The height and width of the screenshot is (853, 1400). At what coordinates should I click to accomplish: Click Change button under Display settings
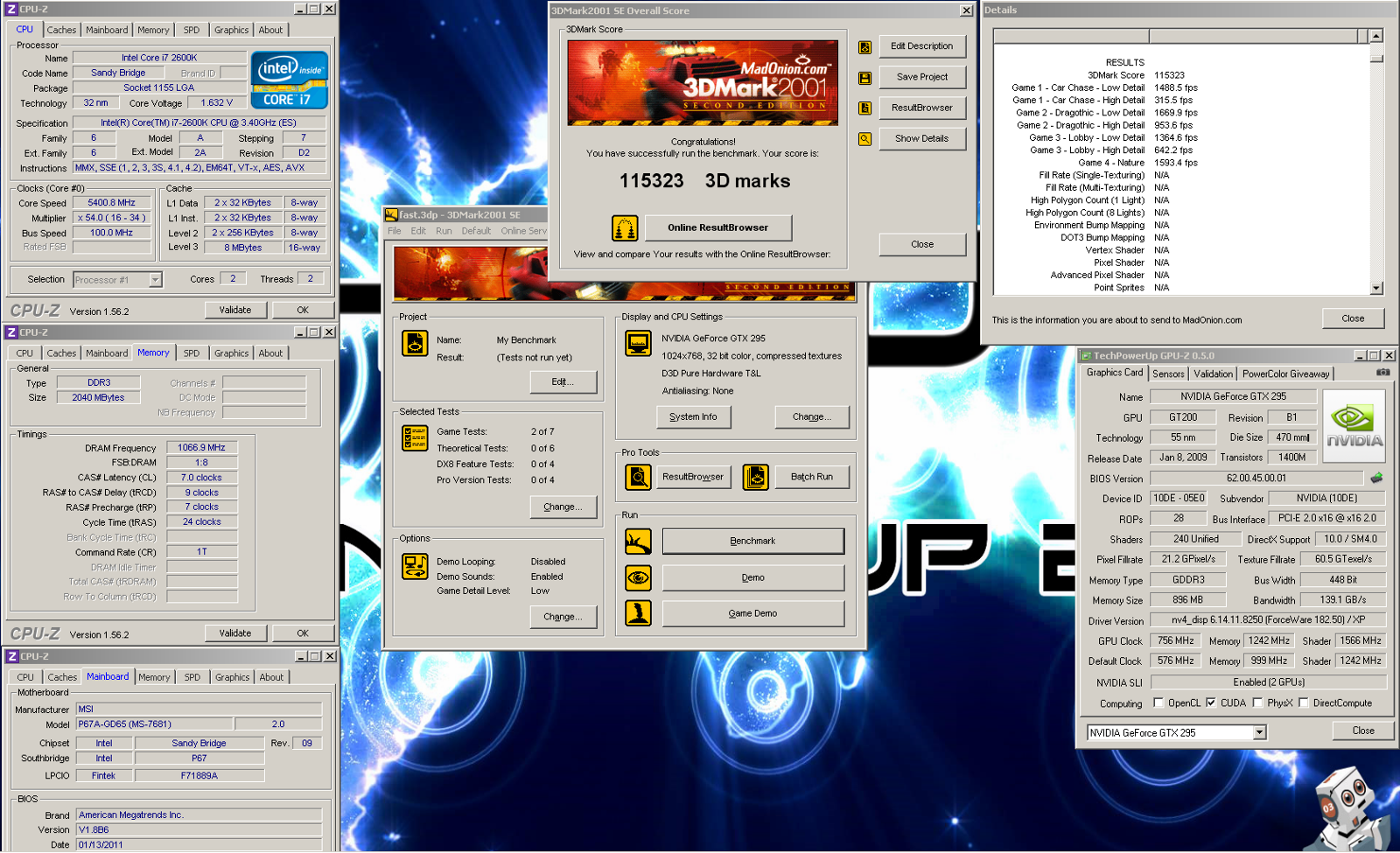(x=812, y=417)
